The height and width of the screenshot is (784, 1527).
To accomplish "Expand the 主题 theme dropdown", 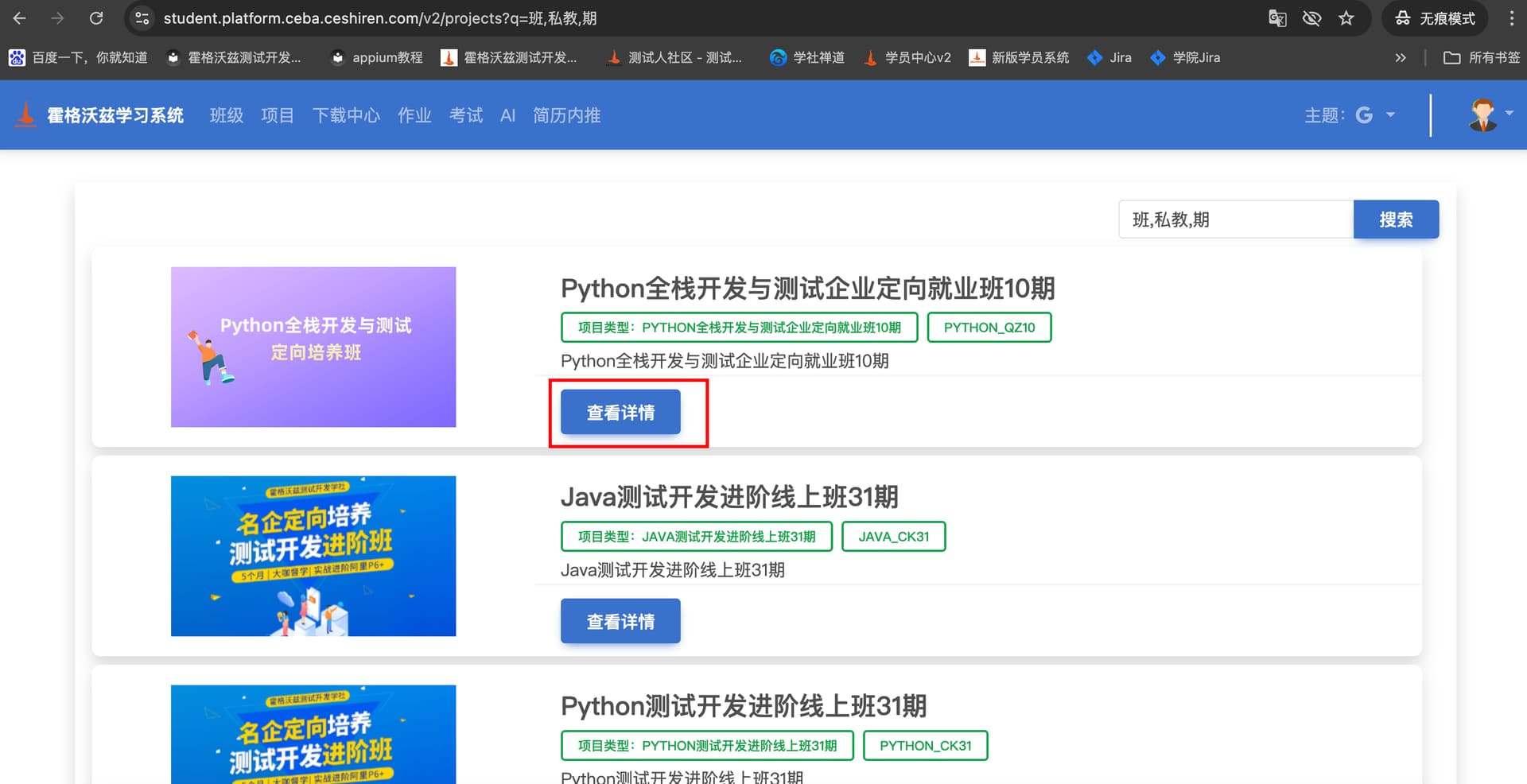I will [1350, 115].
